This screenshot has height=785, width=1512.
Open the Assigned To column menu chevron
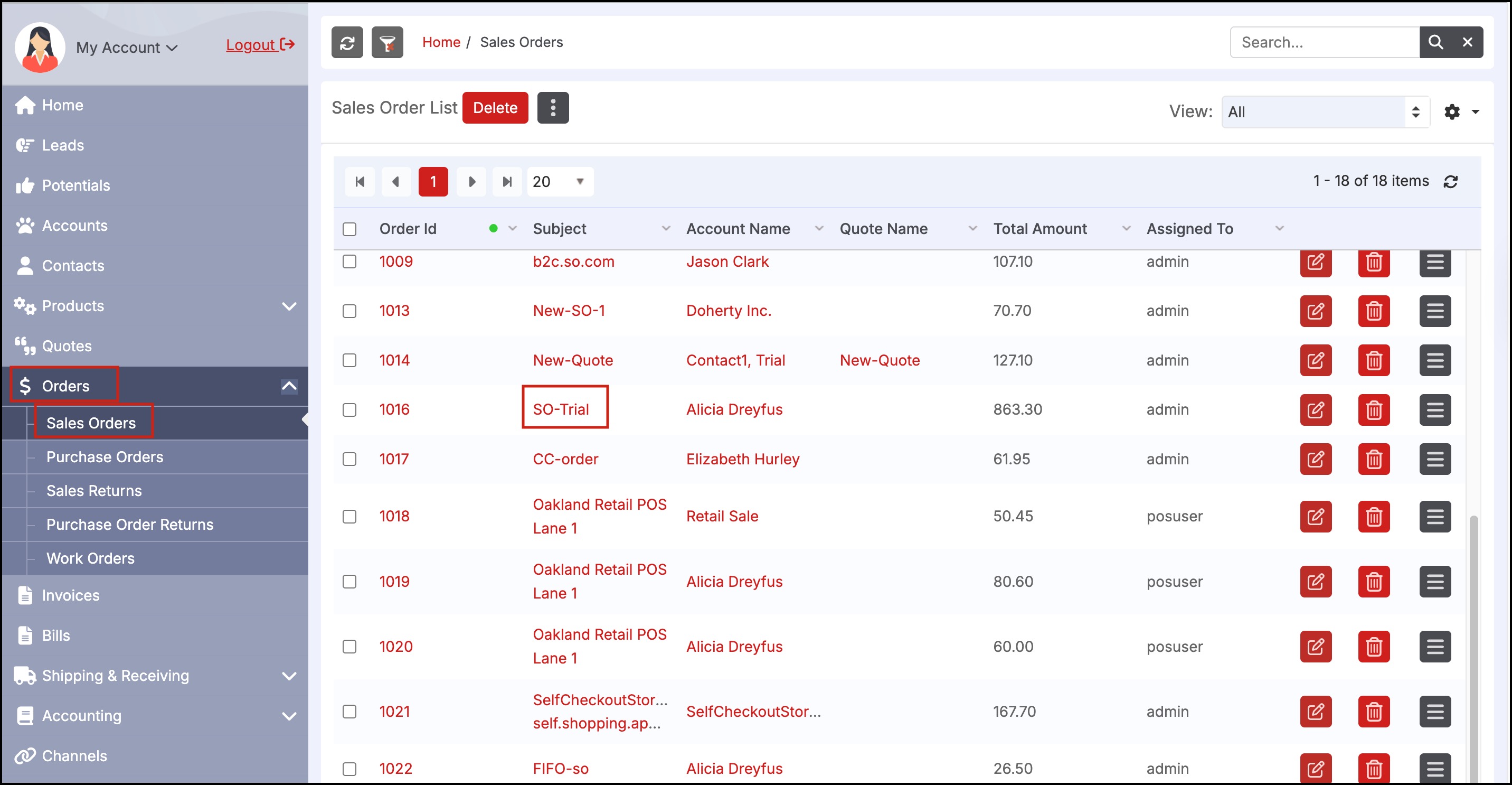tap(1280, 228)
